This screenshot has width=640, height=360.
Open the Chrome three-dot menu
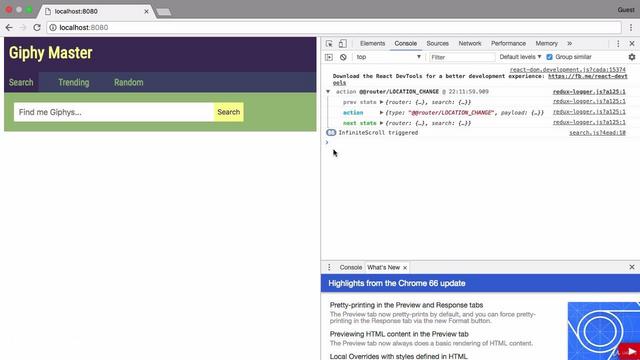[x=631, y=27]
